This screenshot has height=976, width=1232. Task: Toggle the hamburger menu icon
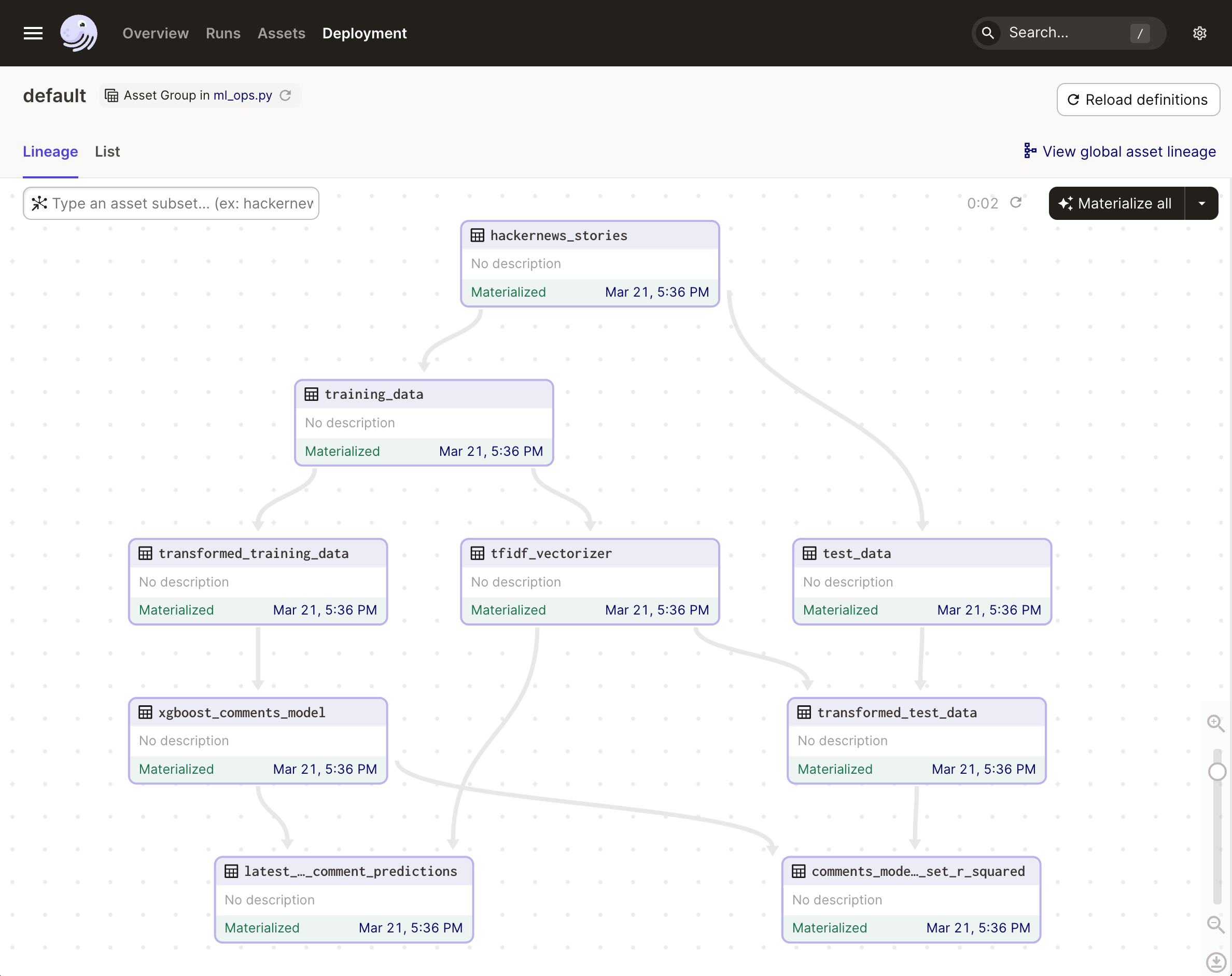coord(33,33)
